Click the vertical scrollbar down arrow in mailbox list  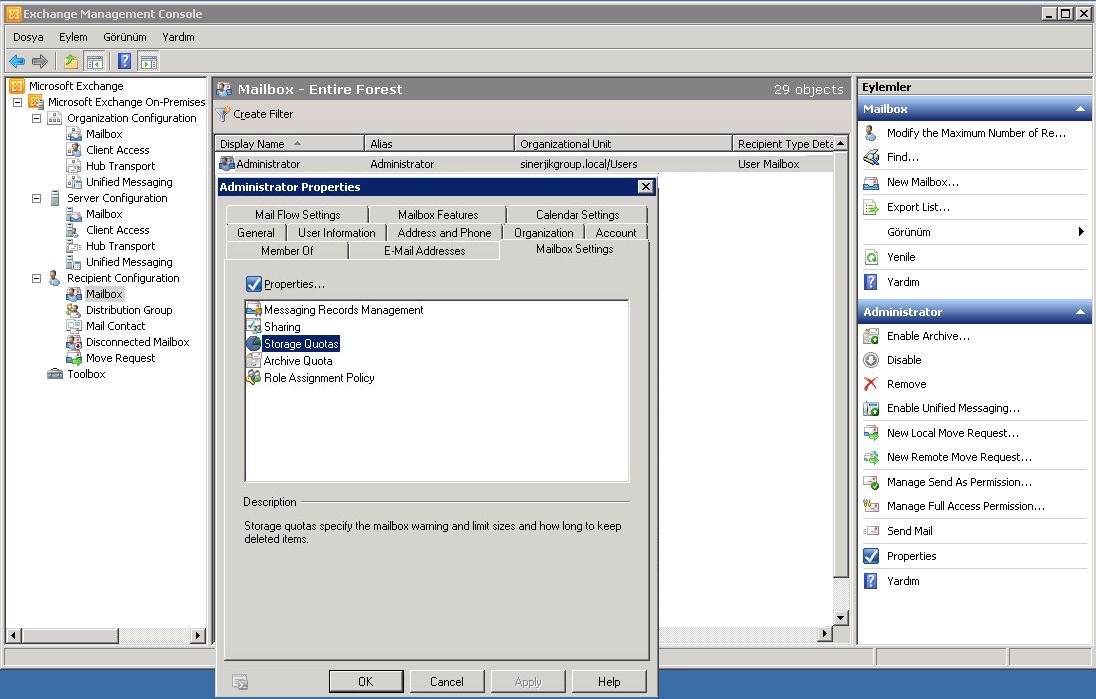841,617
